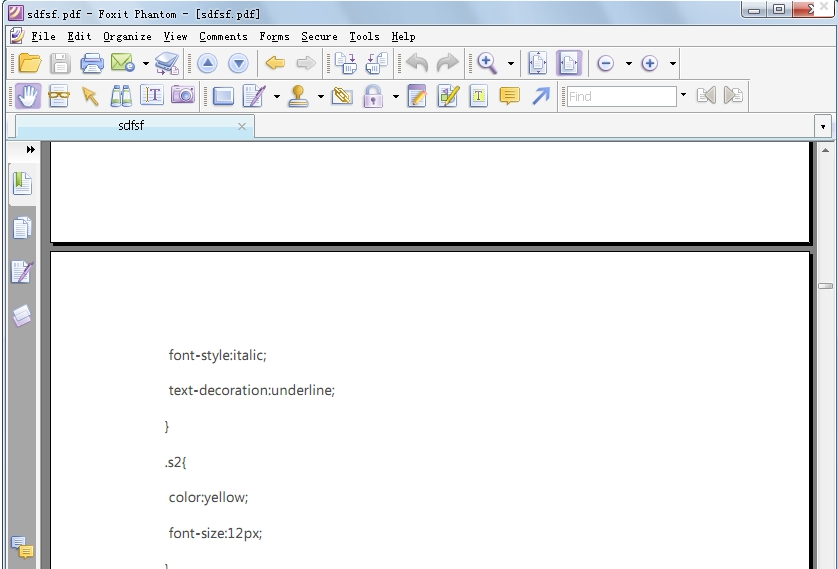Image resolution: width=838 pixels, height=569 pixels.
Task: Close the sdfsf document tab
Action: click(242, 126)
